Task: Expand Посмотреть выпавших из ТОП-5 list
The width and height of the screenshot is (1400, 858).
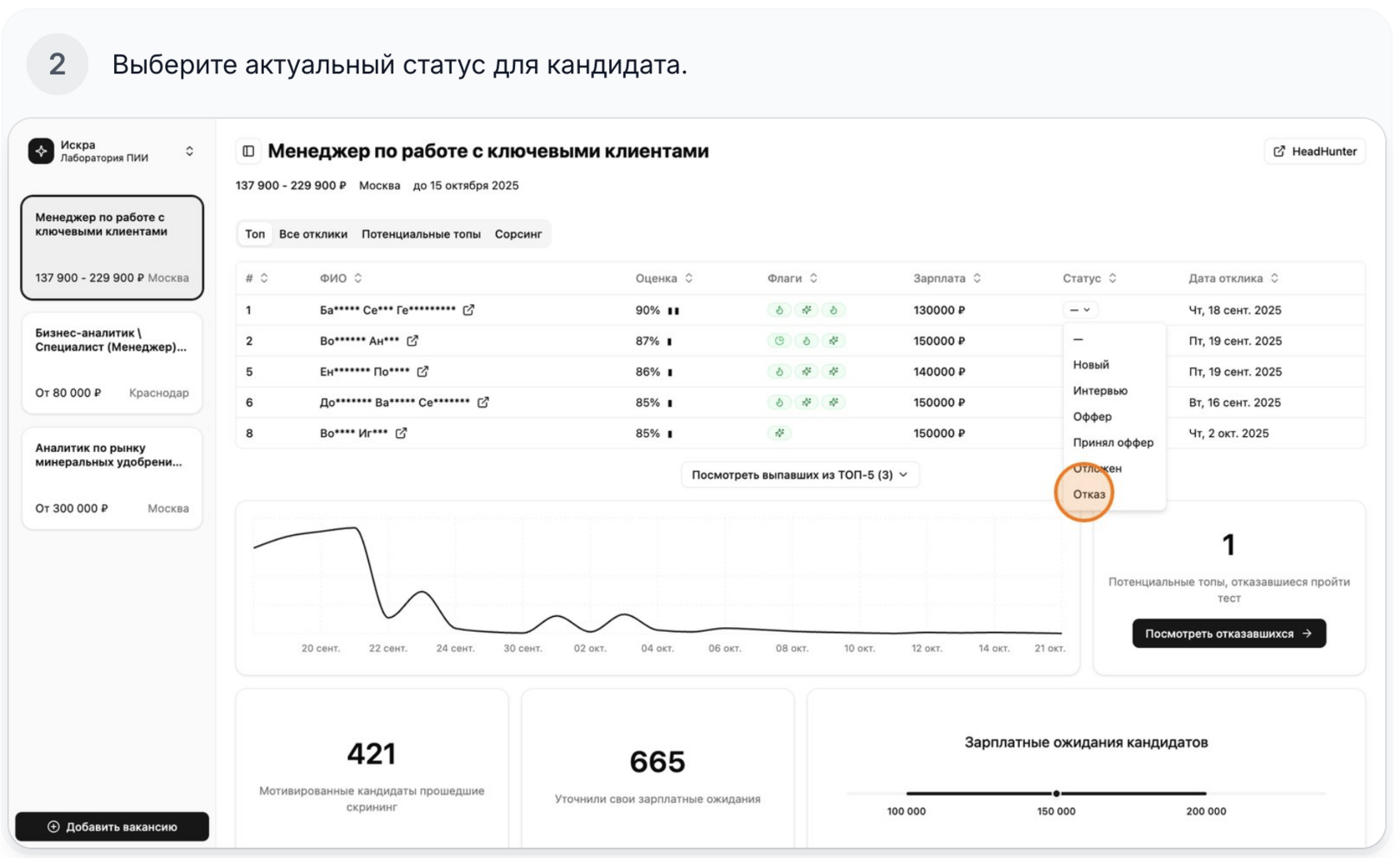Action: pyautogui.click(x=800, y=474)
